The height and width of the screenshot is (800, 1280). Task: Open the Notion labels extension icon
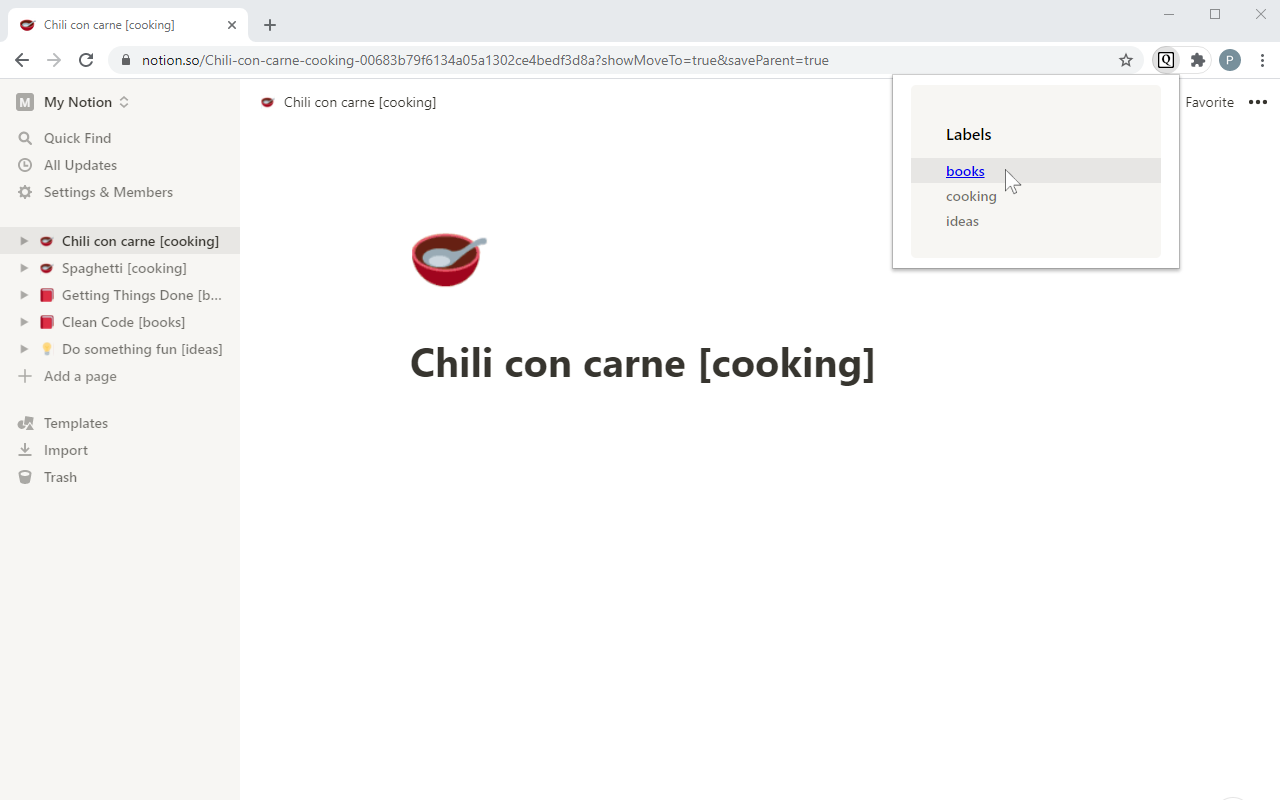coord(1166,60)
